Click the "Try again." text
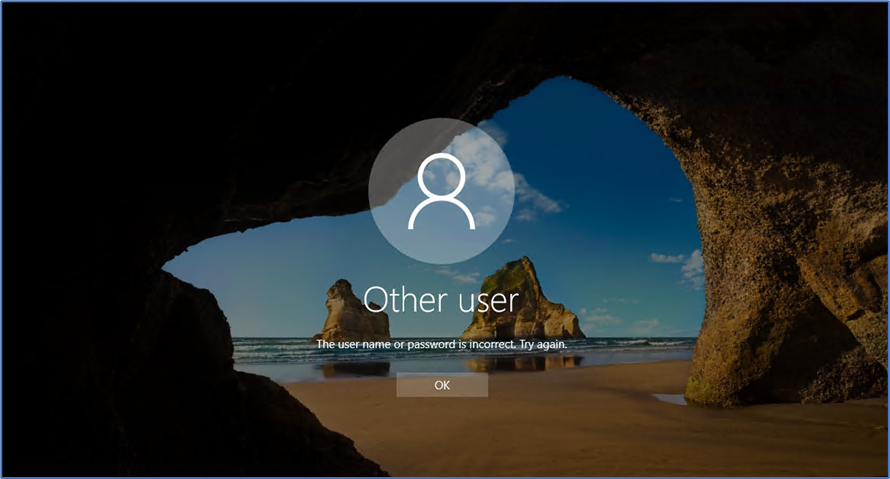890x479 pixels. pyautogui.click(x=541, y=344)
